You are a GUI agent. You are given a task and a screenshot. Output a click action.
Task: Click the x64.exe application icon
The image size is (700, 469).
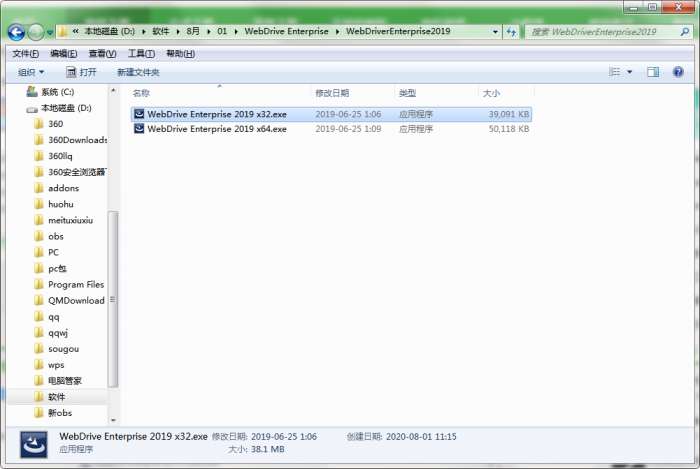coord(139,129)
